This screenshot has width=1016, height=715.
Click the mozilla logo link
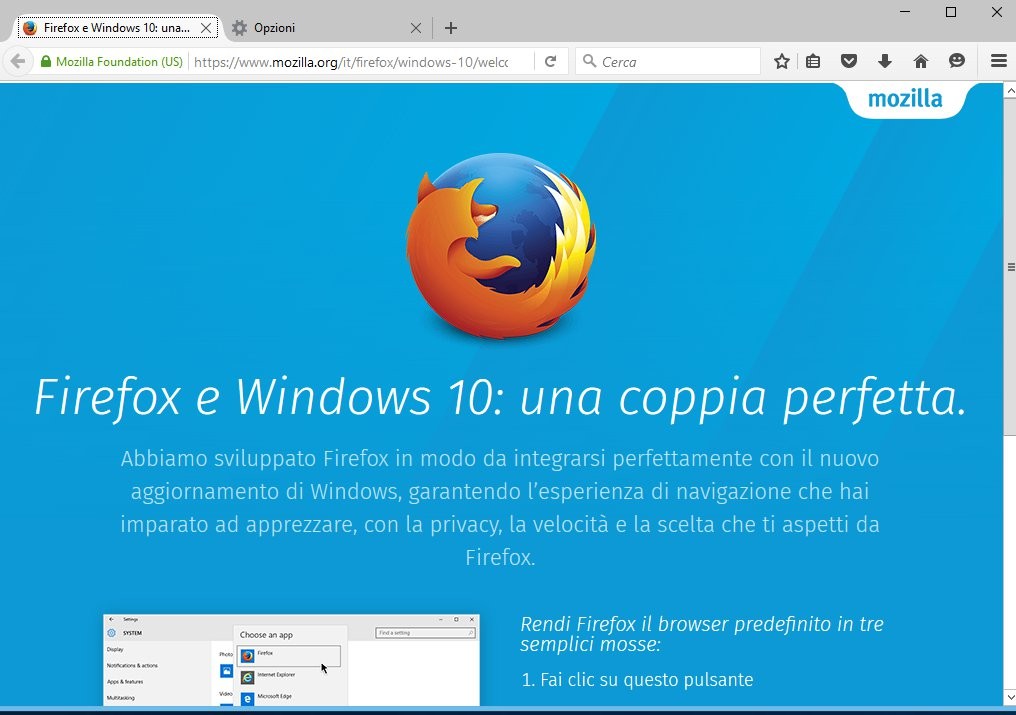[x=905, y=99]
